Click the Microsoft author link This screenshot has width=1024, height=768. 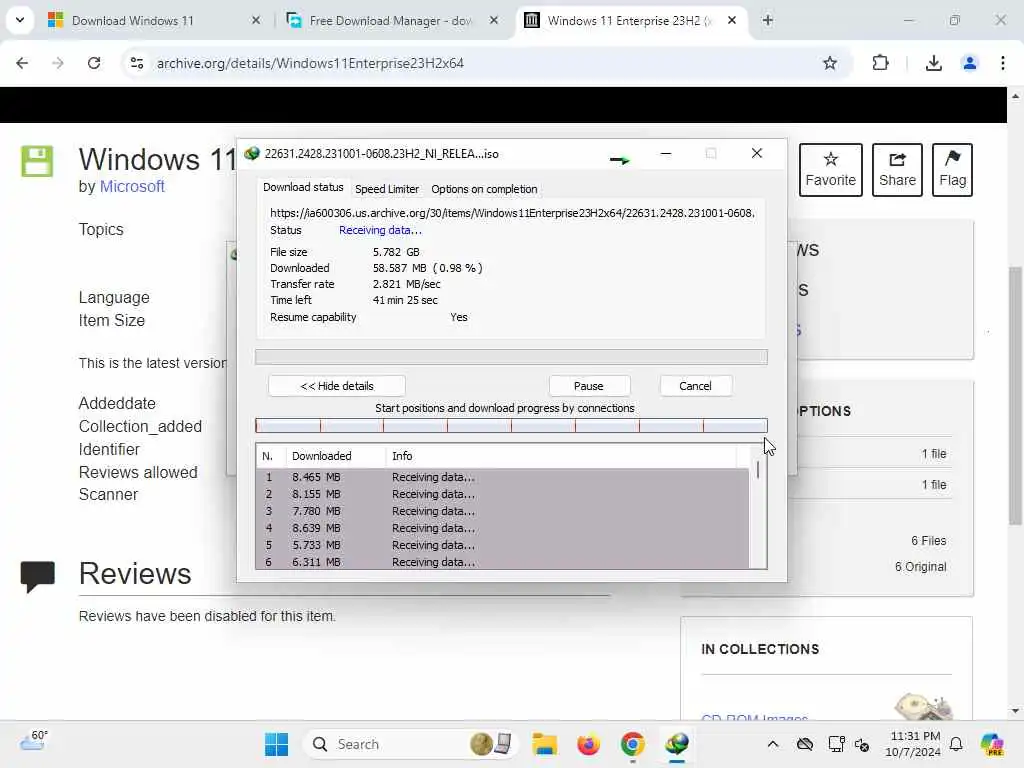[132, 186]
